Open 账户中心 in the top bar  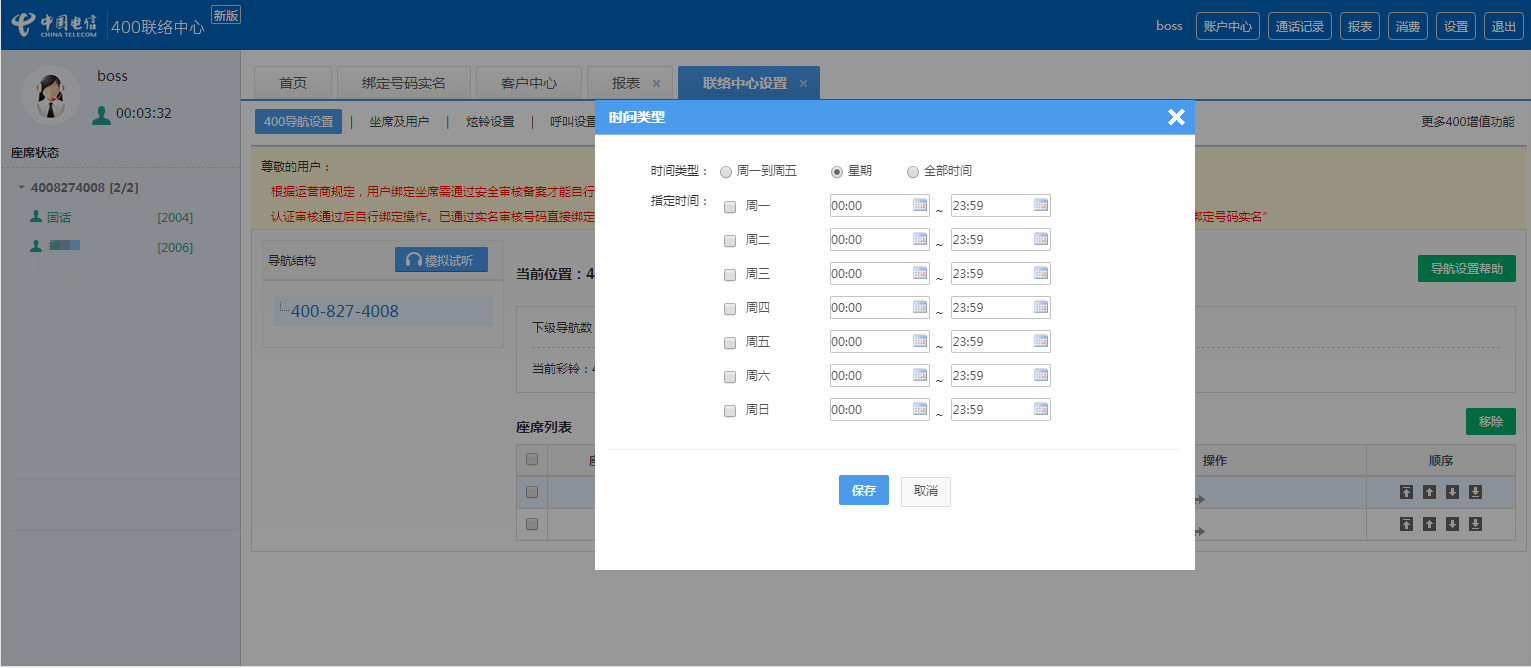[1227, 26]
